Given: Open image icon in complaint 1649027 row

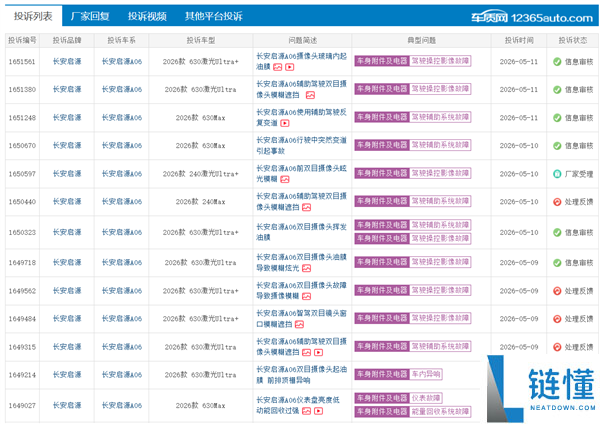Looking at the screenshot, I should tap(307, 411).
